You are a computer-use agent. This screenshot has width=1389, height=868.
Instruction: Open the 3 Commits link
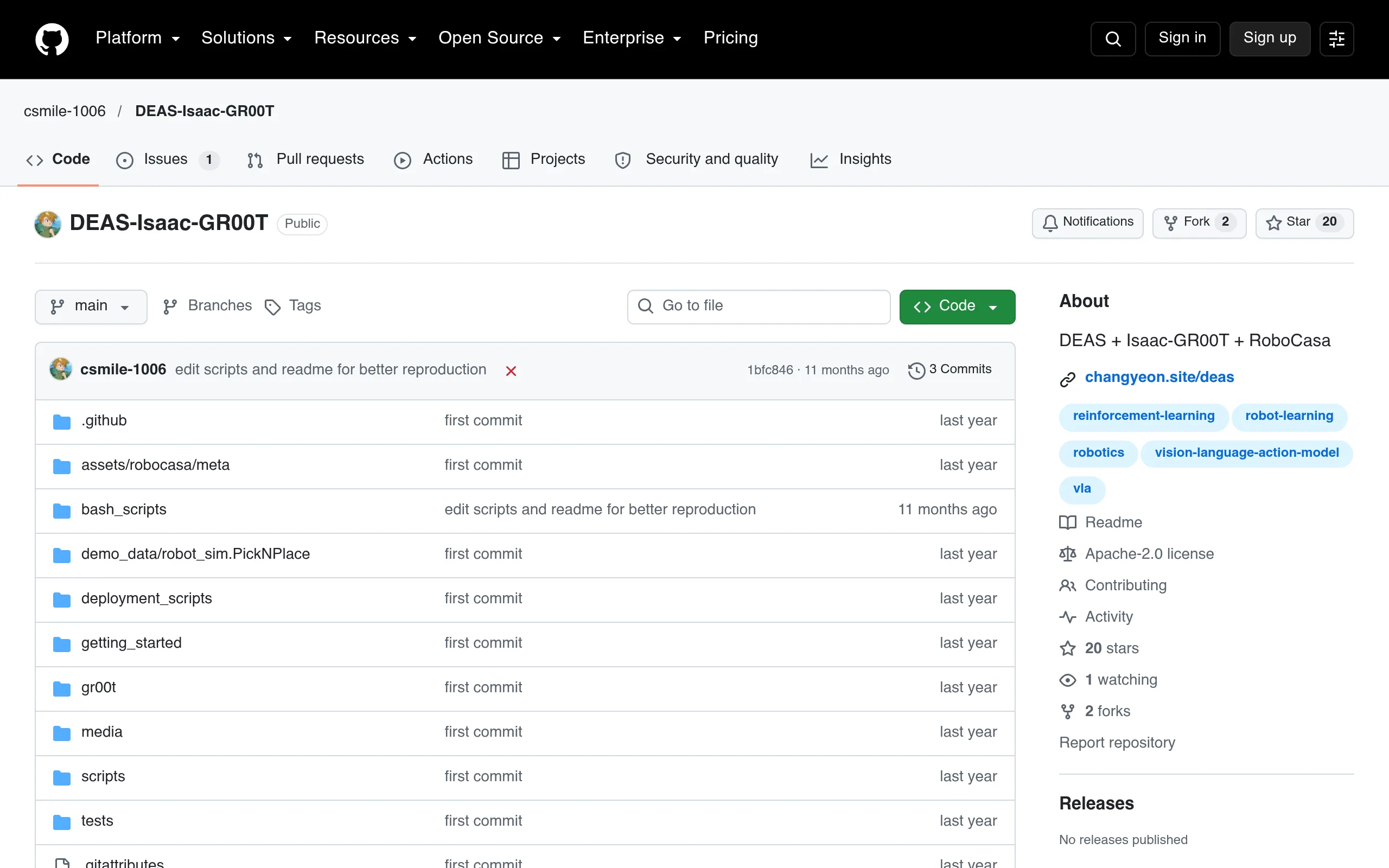click(x=950, y=369)
